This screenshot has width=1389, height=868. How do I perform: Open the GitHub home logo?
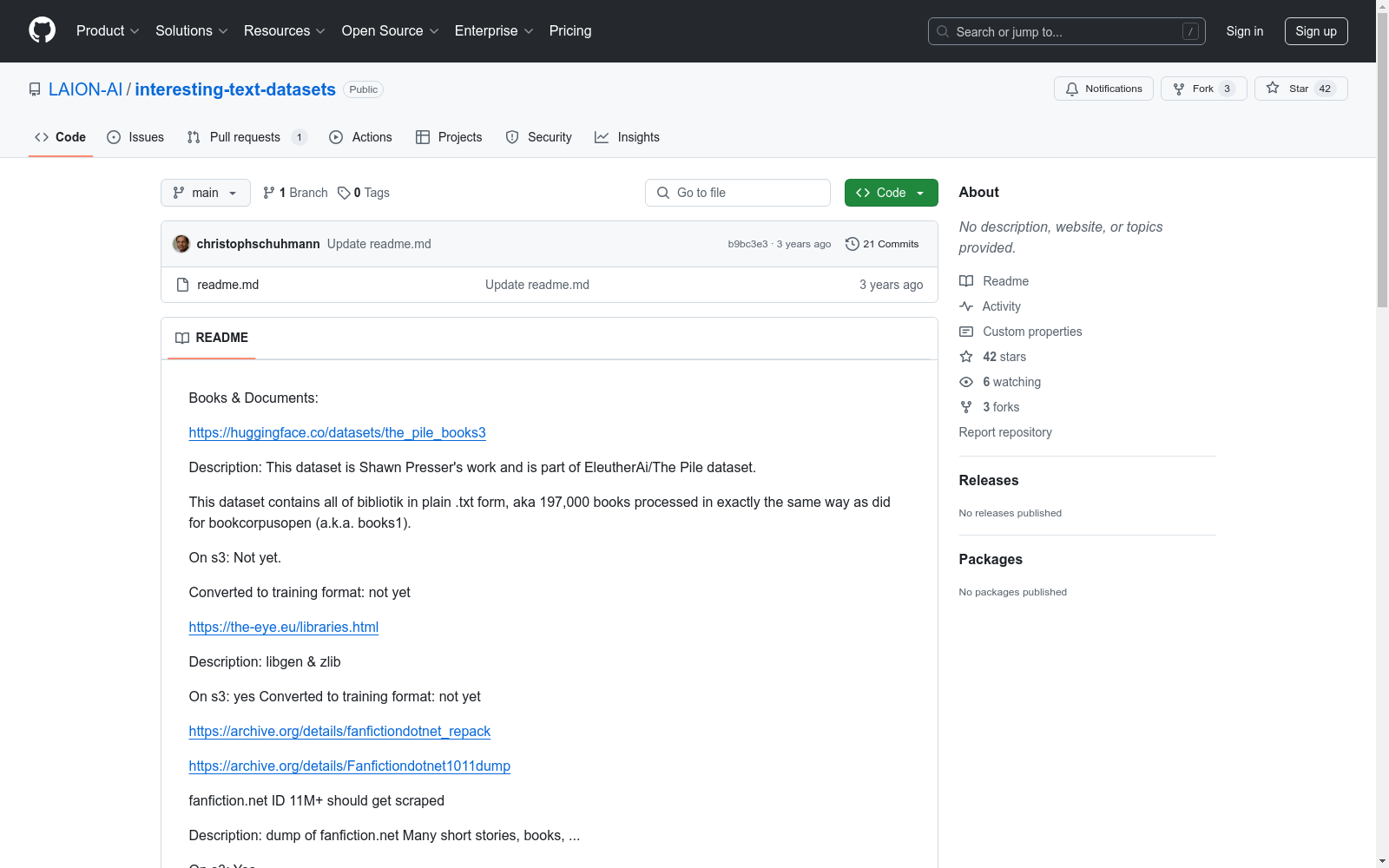pos(42,30)
